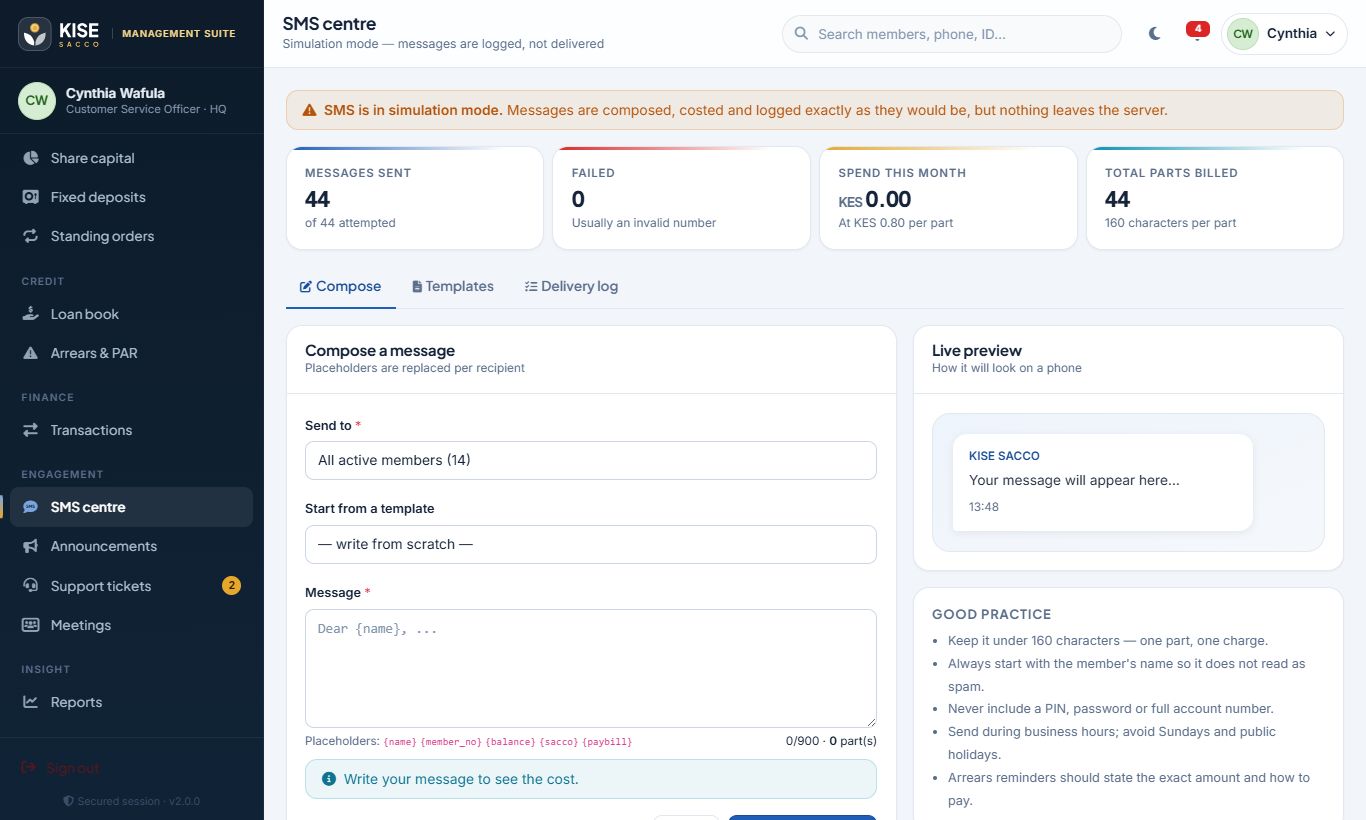Select the Transactions swap-arrows icon
Viewport: 1366px width, 820px height.
(30, 430)
